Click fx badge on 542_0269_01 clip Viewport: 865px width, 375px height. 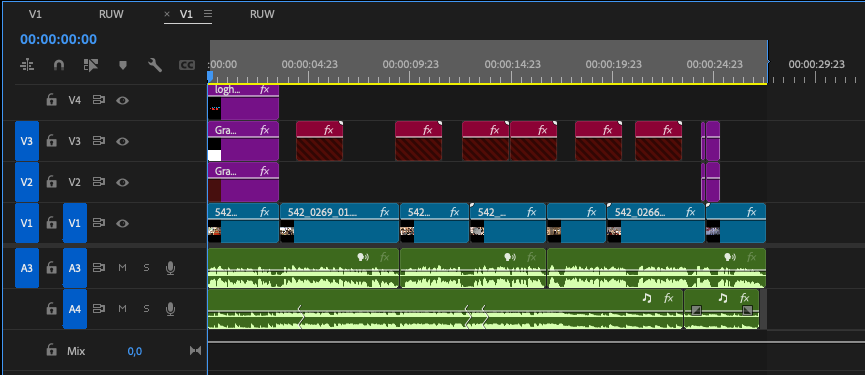coord(385,212)
